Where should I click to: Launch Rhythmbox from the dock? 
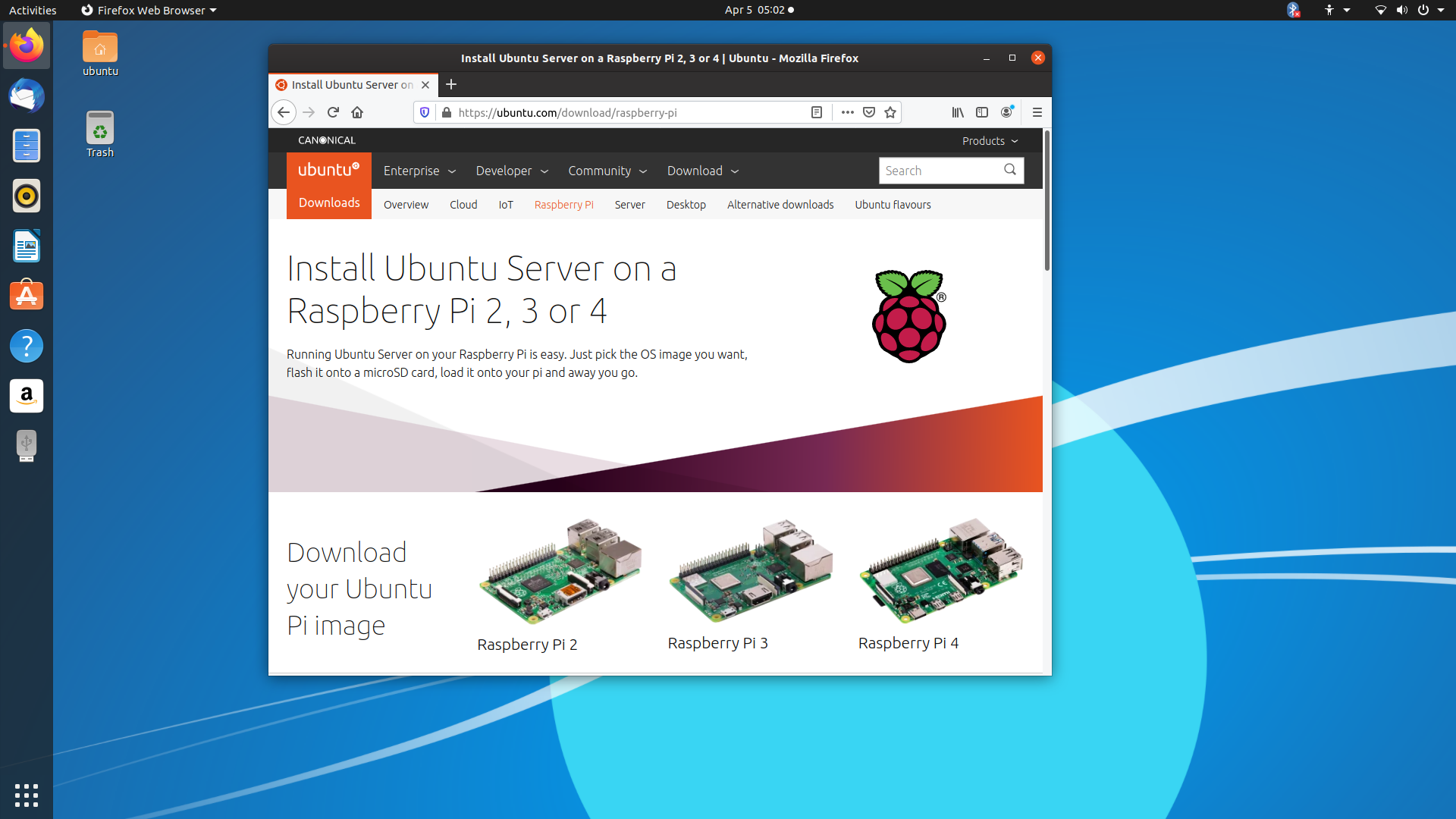click(x=27, y=196)
